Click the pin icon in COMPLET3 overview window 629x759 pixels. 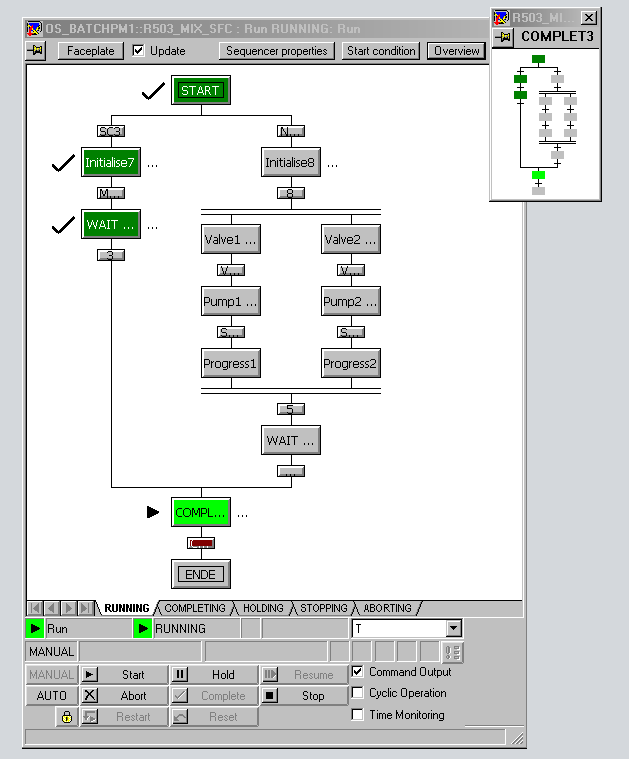(504, 37)
